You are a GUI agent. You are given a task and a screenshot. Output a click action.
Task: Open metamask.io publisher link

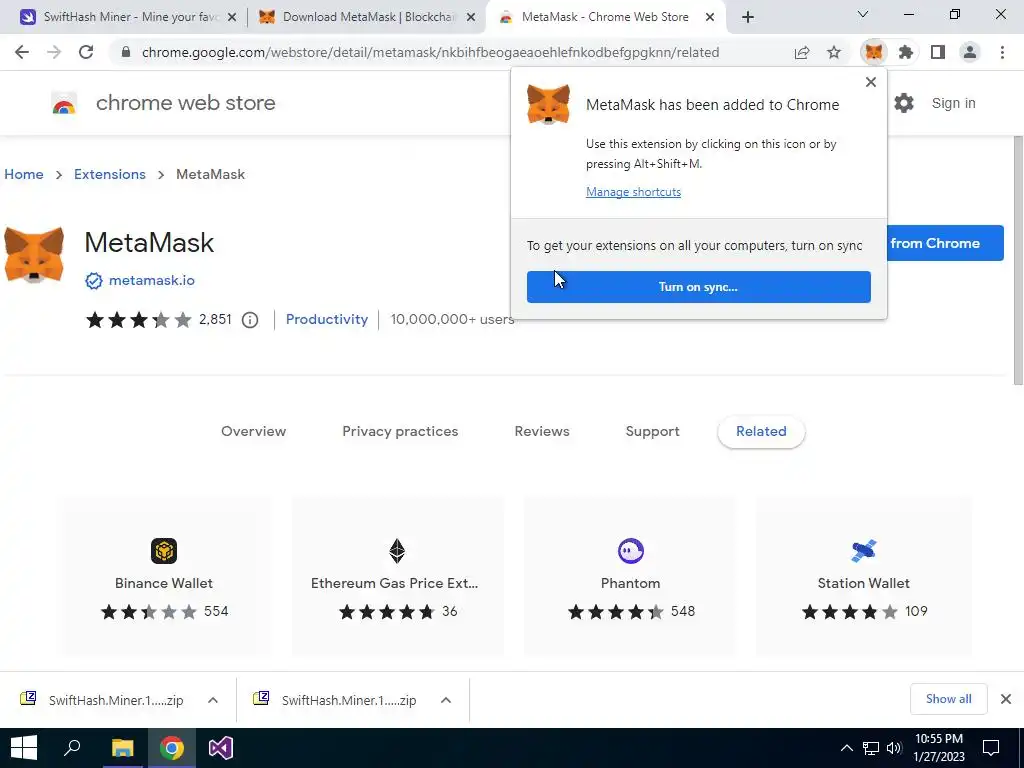tap(152, 281)
